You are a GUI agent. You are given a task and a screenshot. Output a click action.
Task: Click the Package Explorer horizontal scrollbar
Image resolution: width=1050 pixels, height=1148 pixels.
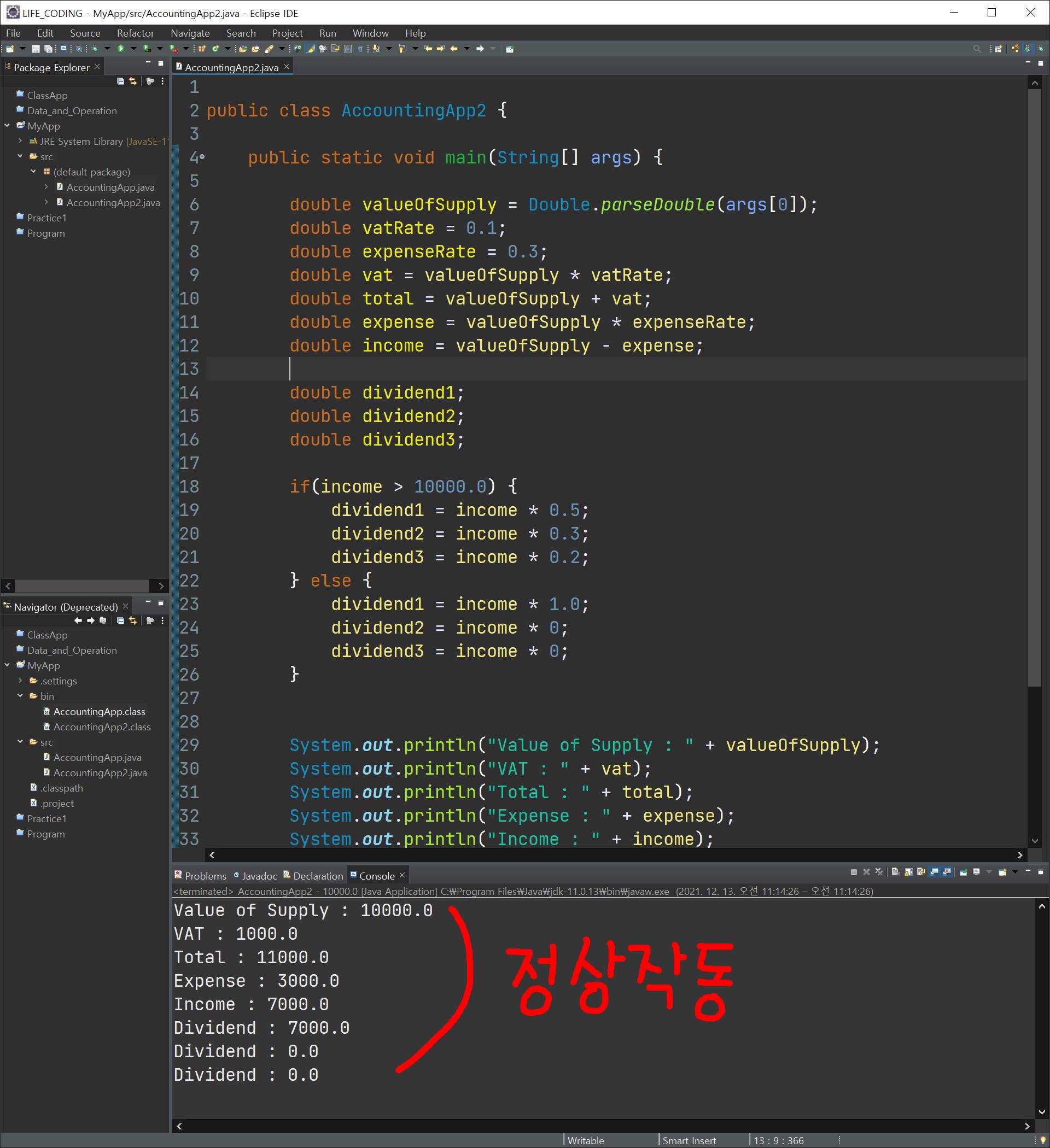point(82,586)
